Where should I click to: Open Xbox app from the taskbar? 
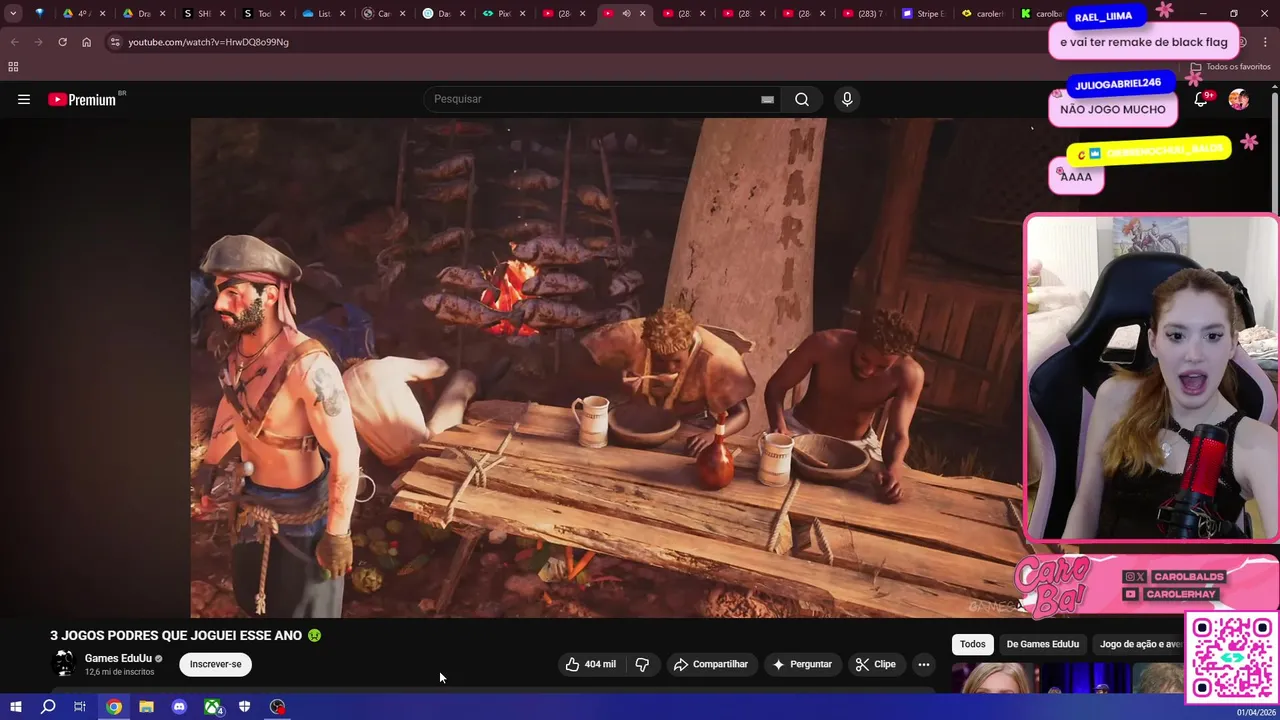point(212,707)
